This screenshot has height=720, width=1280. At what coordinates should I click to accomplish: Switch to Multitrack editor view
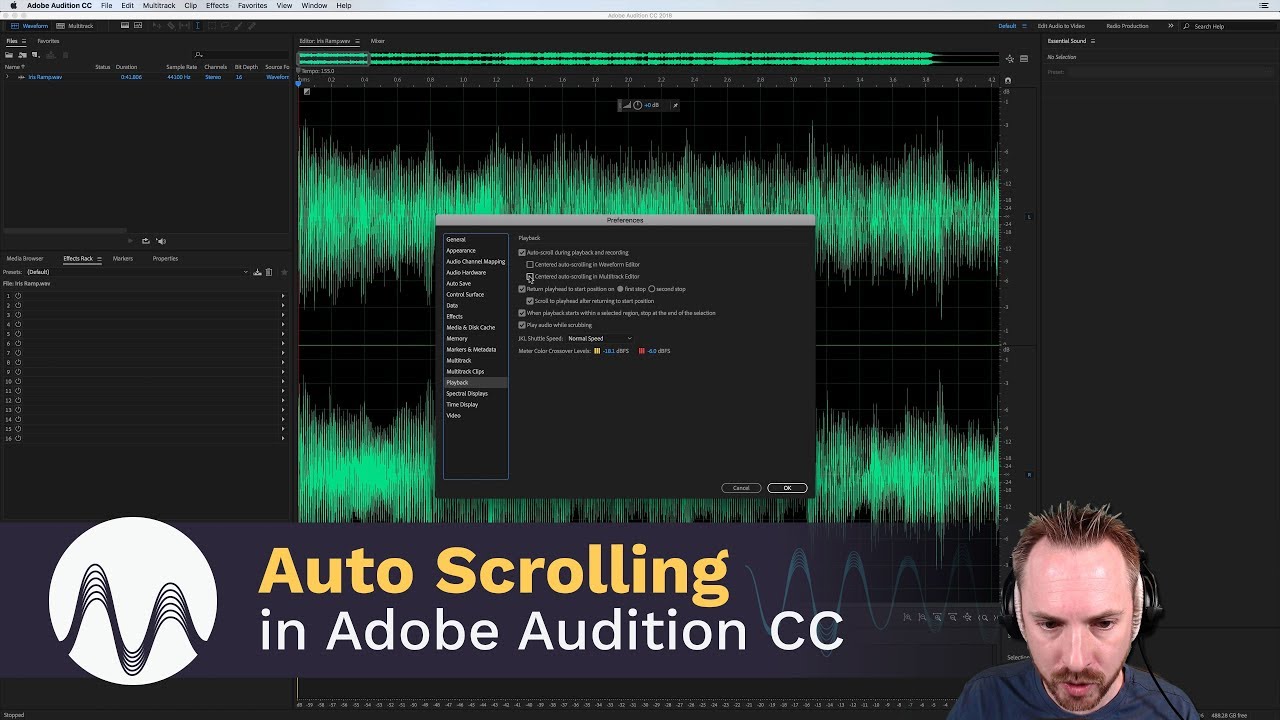point(74,26)
